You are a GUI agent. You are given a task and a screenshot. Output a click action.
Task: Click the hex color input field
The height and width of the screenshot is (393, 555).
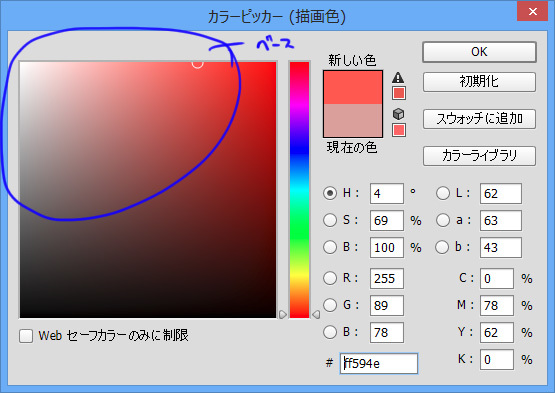tap(379, 363)
